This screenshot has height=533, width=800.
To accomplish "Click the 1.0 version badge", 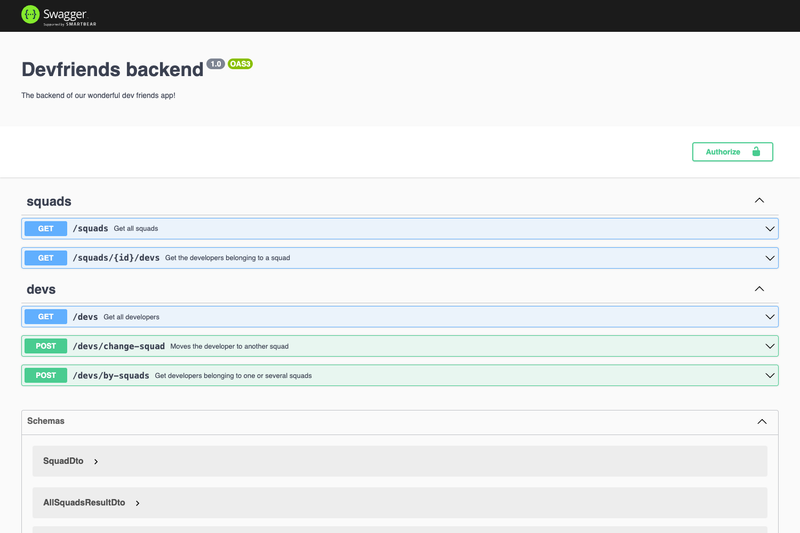I will tap(216, 64).
